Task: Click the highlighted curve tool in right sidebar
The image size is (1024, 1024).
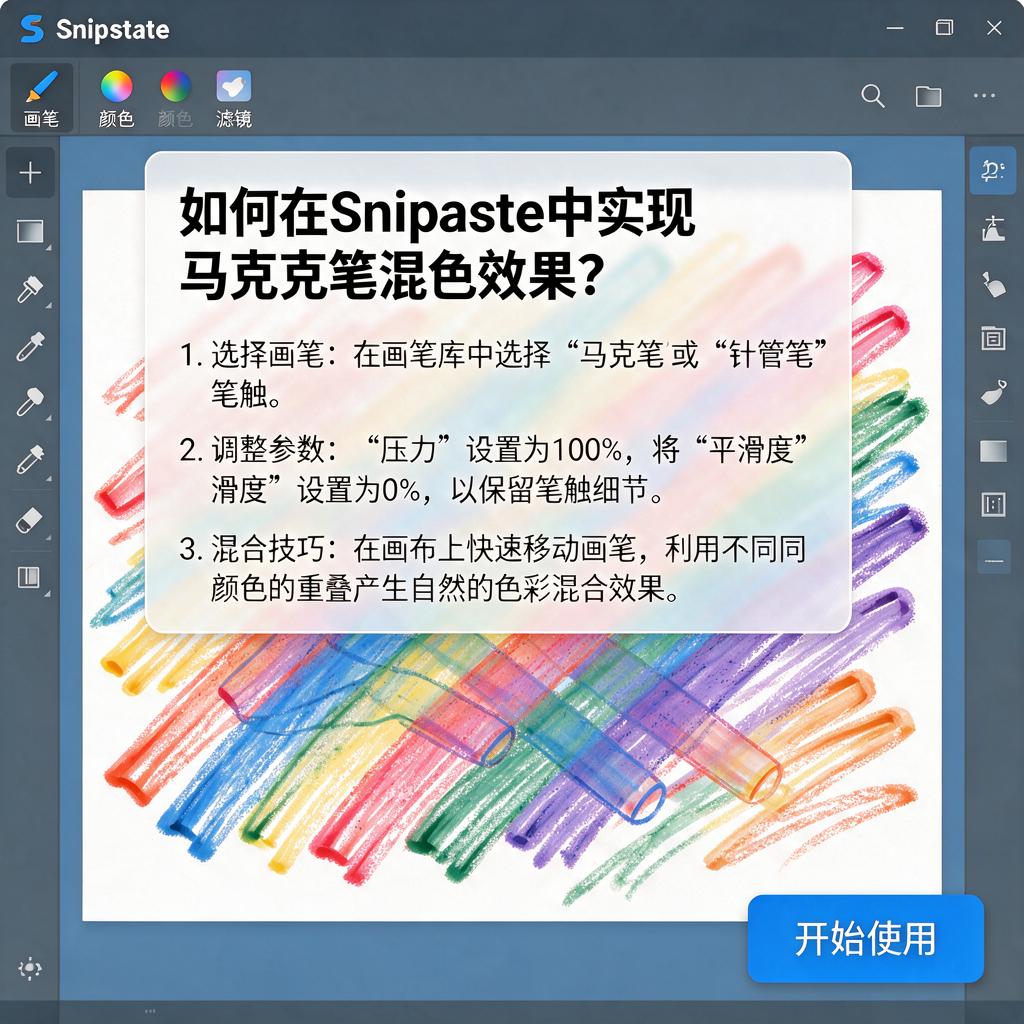Action: [993, 171]
